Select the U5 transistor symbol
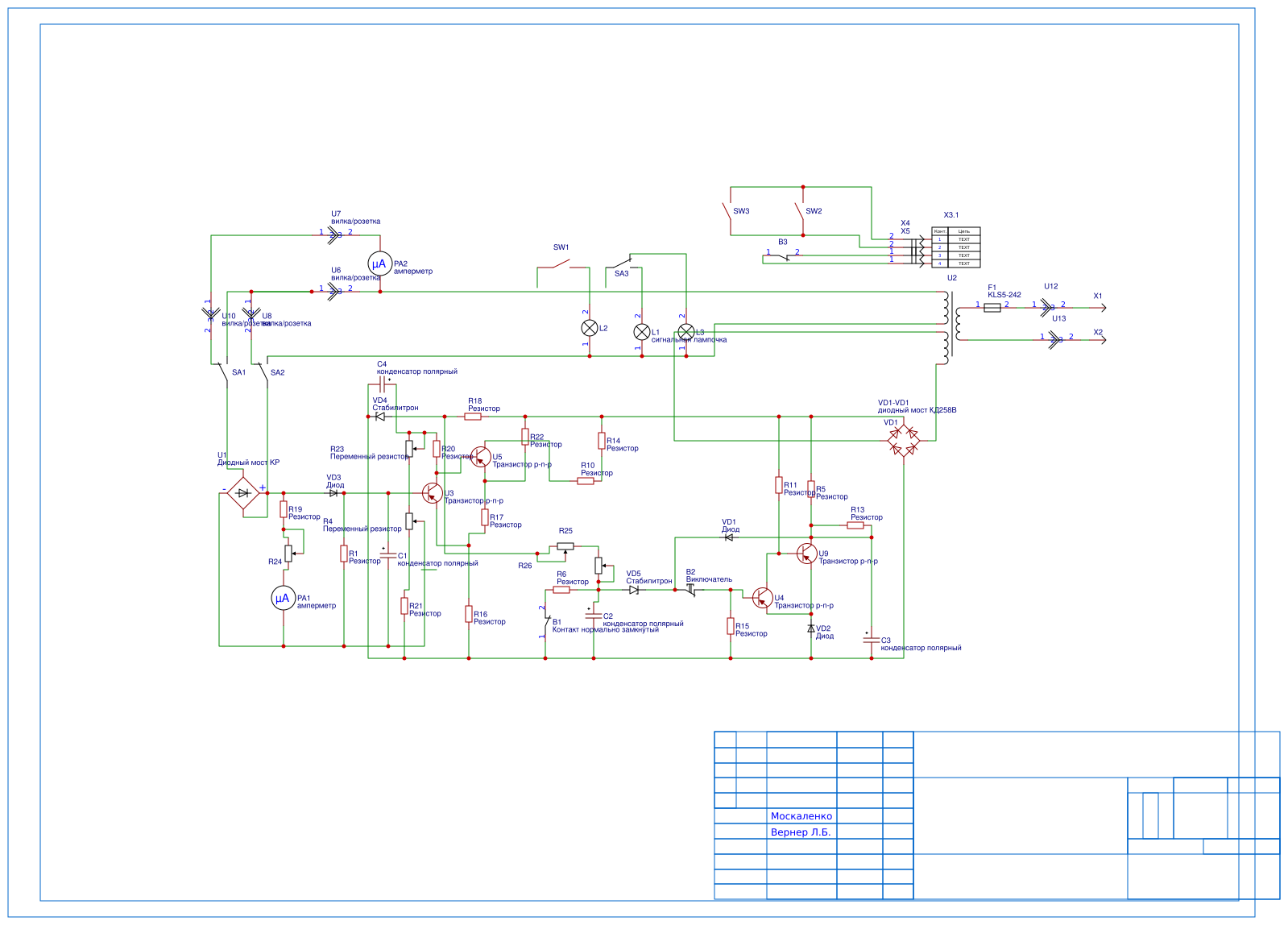The height and width of the screenshot is (925, 1288). click(481, 457)
